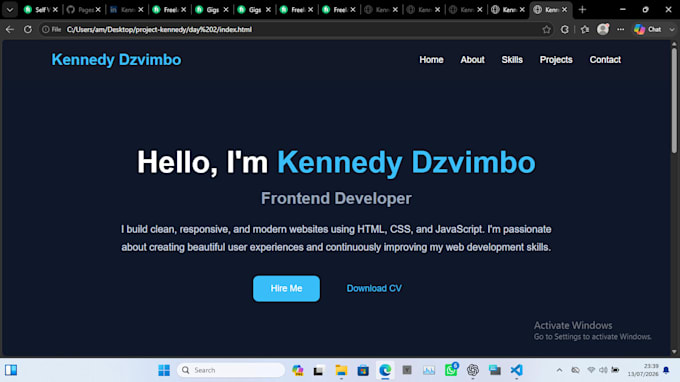
Task: Reload the page with the refresh icon
Action: [x=28, y=29]
